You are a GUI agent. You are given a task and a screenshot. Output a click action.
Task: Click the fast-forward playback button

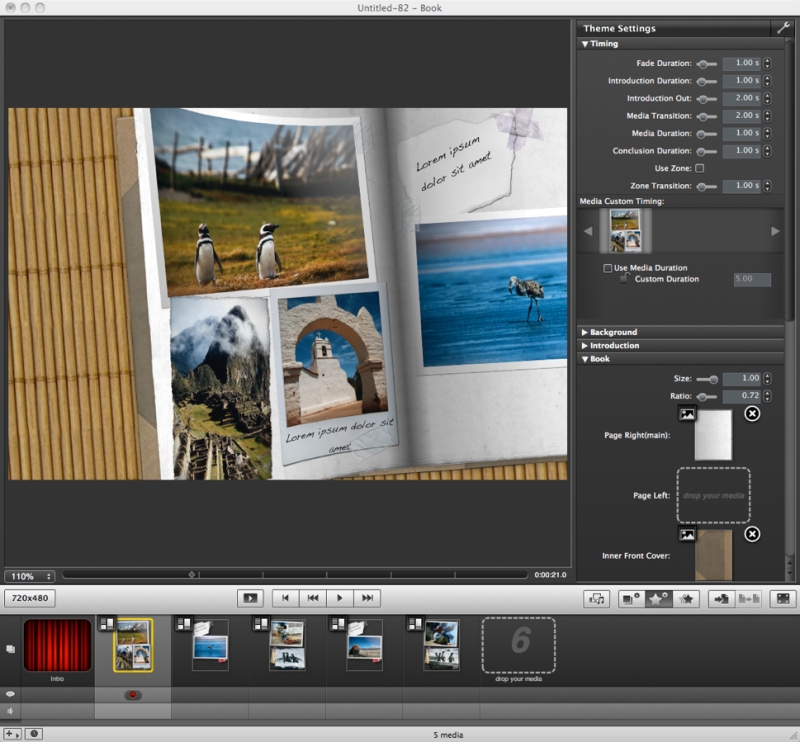tap(367, 598)
